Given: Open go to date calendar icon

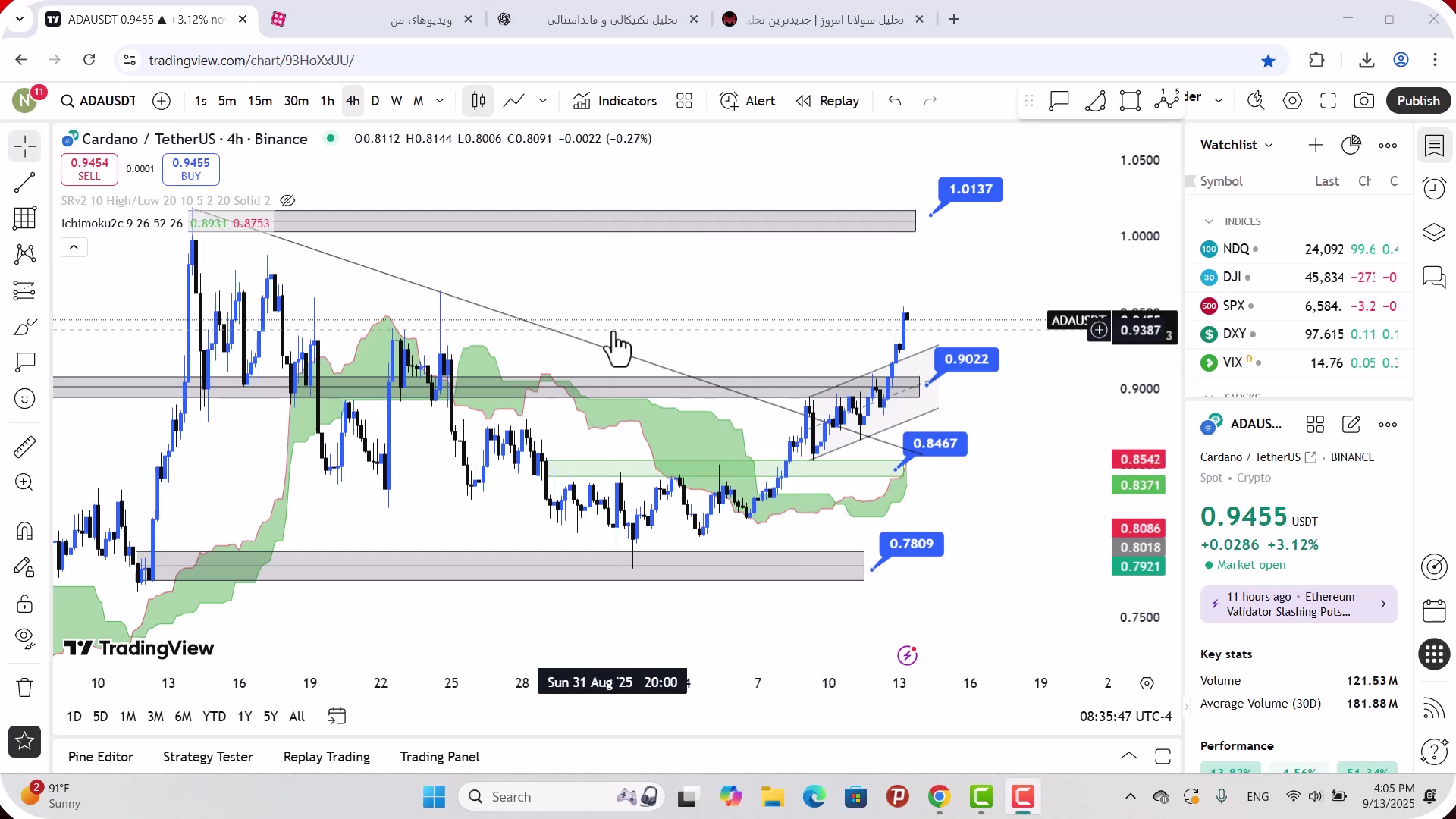Looking at the screenshot, I should pyautogui.click(x=337, y=716).
